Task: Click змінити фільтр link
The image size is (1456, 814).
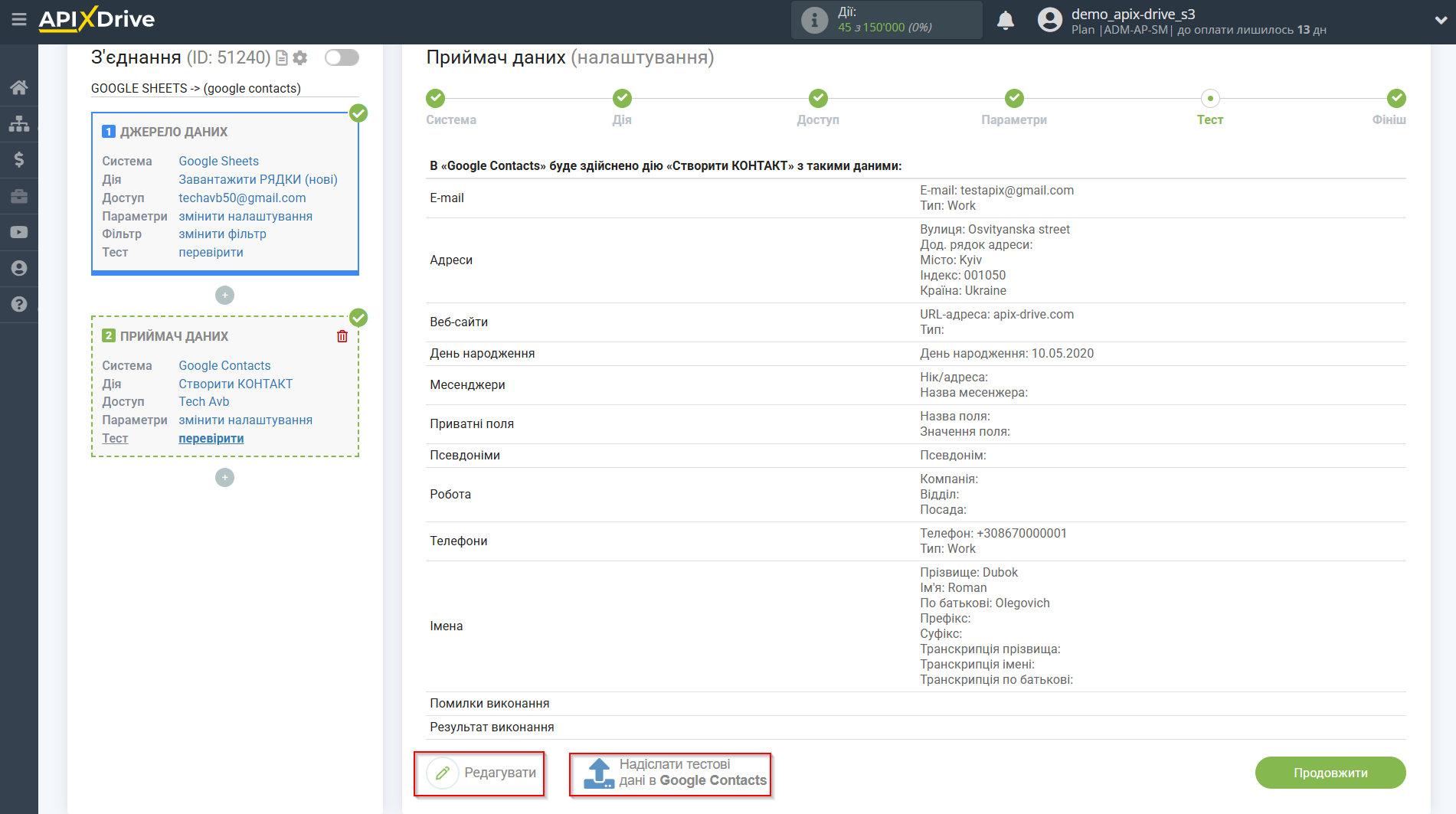Action: tap(222, 234)
